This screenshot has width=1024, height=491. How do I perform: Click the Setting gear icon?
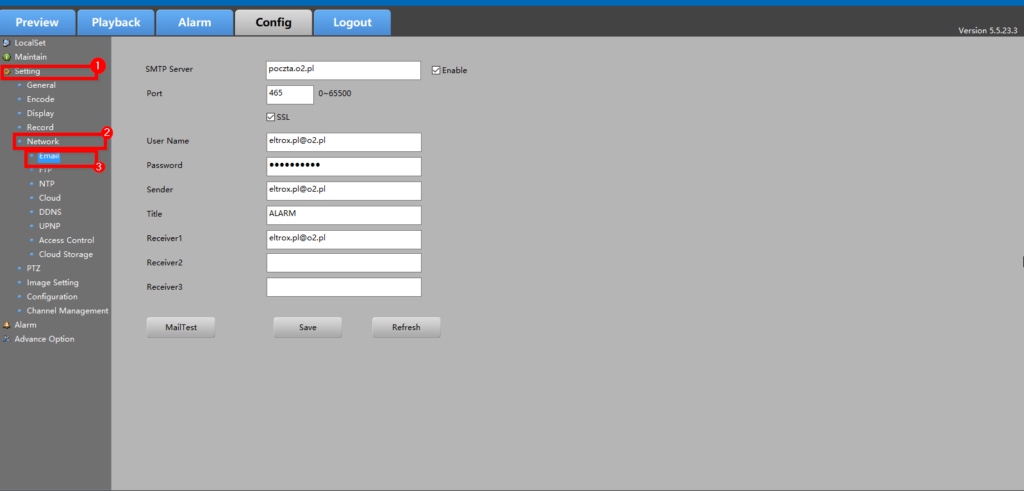[6, 72]
